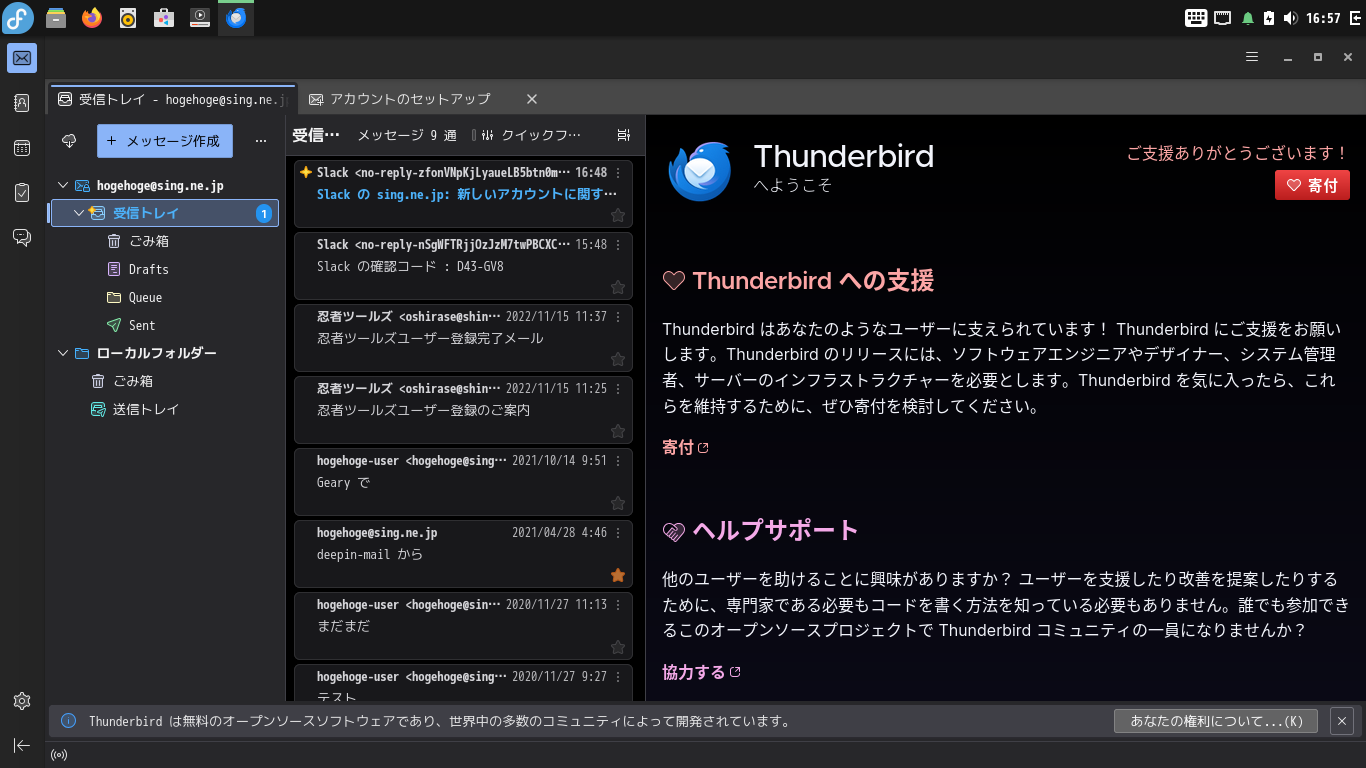Star the 'Geary で' message
Image resolution: width=1366 pixels, height=768 pixels.
pyautogui.click(x=618, y=503)
